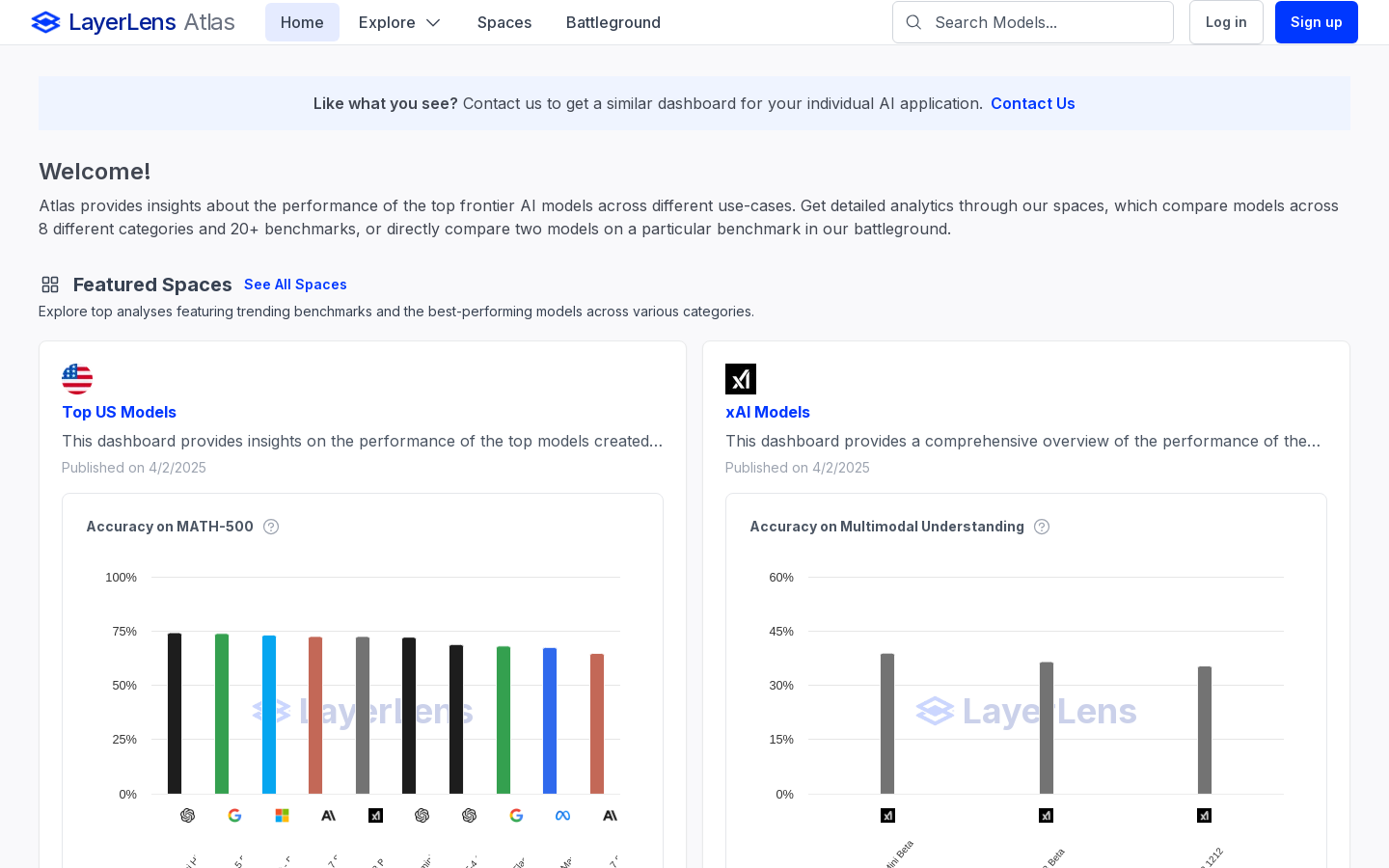1389x868 pixels.
Task: Select the gray xAI bar in MATH-500 chart
Action: (x=363, y=715)
